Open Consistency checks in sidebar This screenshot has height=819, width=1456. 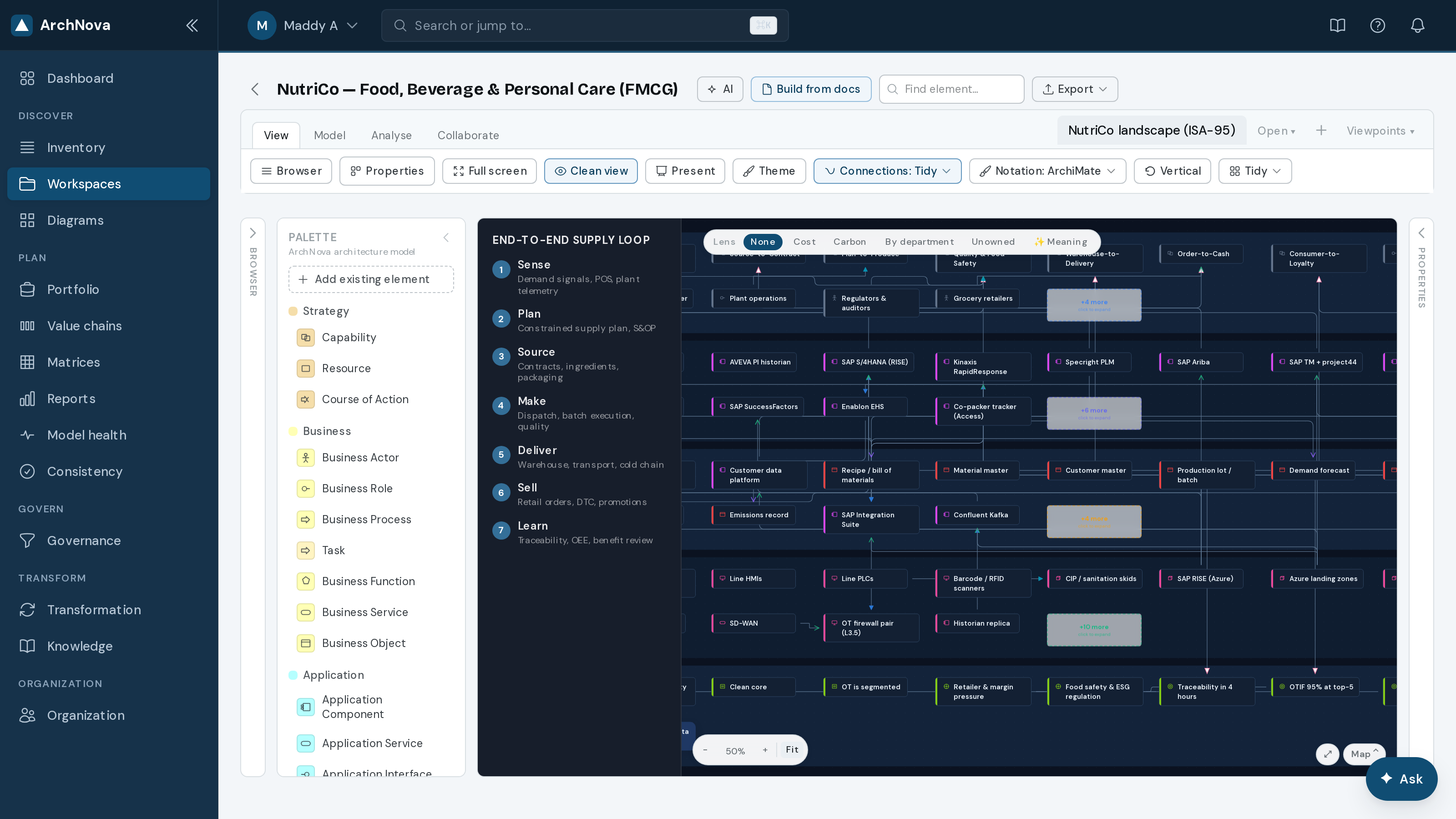pyautogui.click(x=109, y=471)
